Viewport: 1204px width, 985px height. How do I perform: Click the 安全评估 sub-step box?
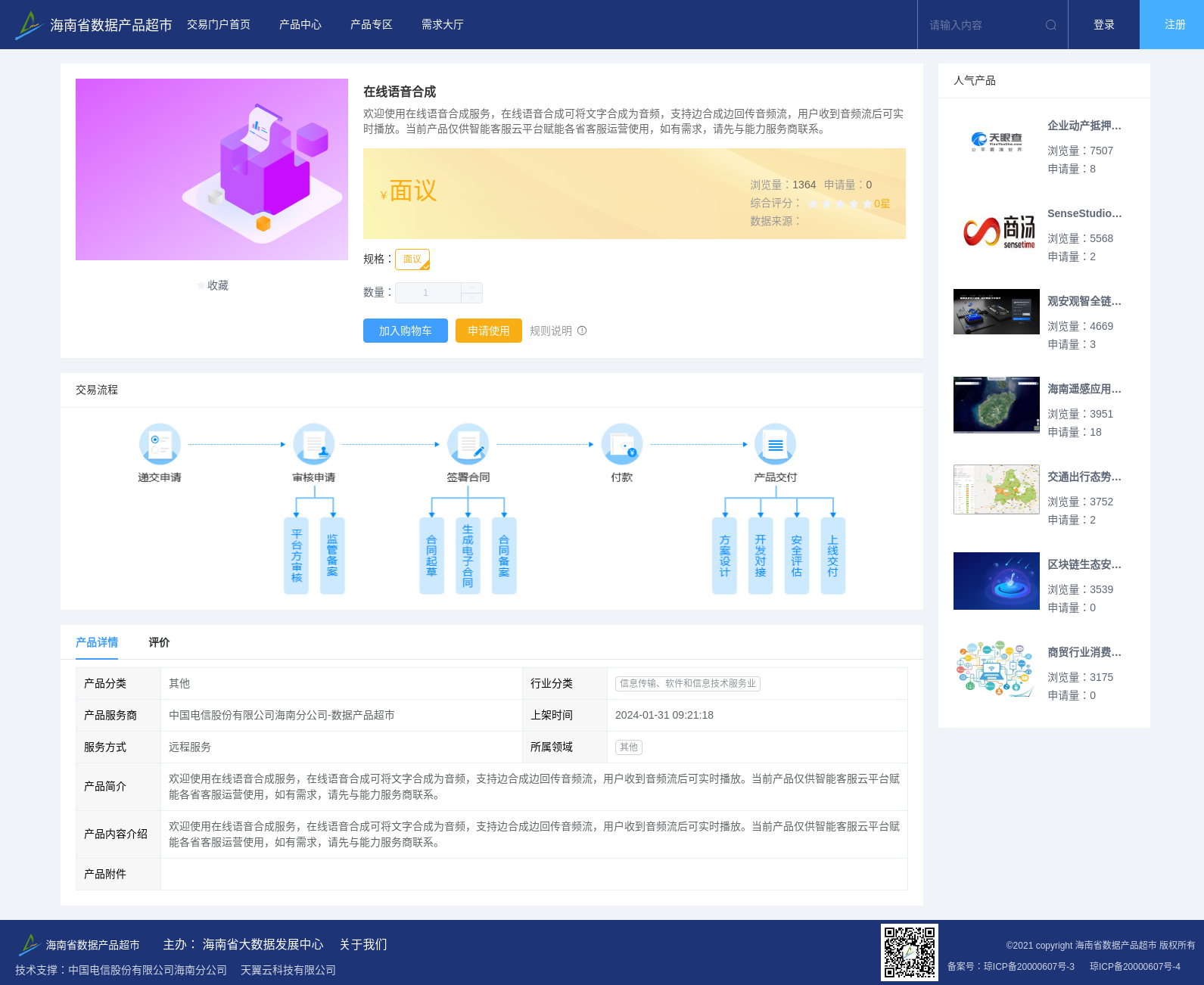[x=797, y=555]
